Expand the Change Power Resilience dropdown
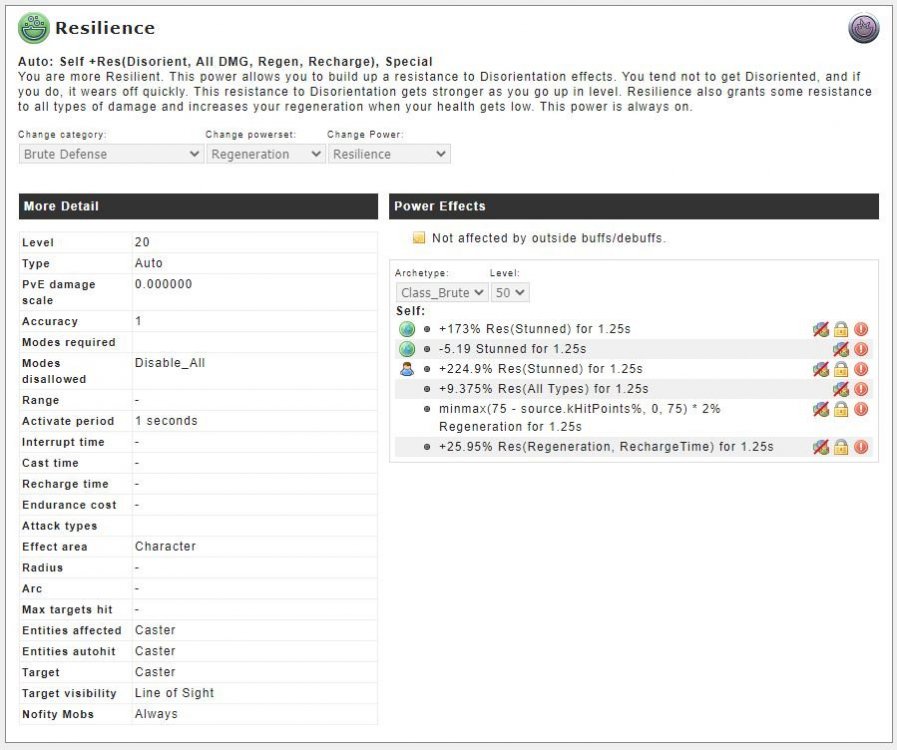The image size is (897, 750). click(x=388, y=154)
